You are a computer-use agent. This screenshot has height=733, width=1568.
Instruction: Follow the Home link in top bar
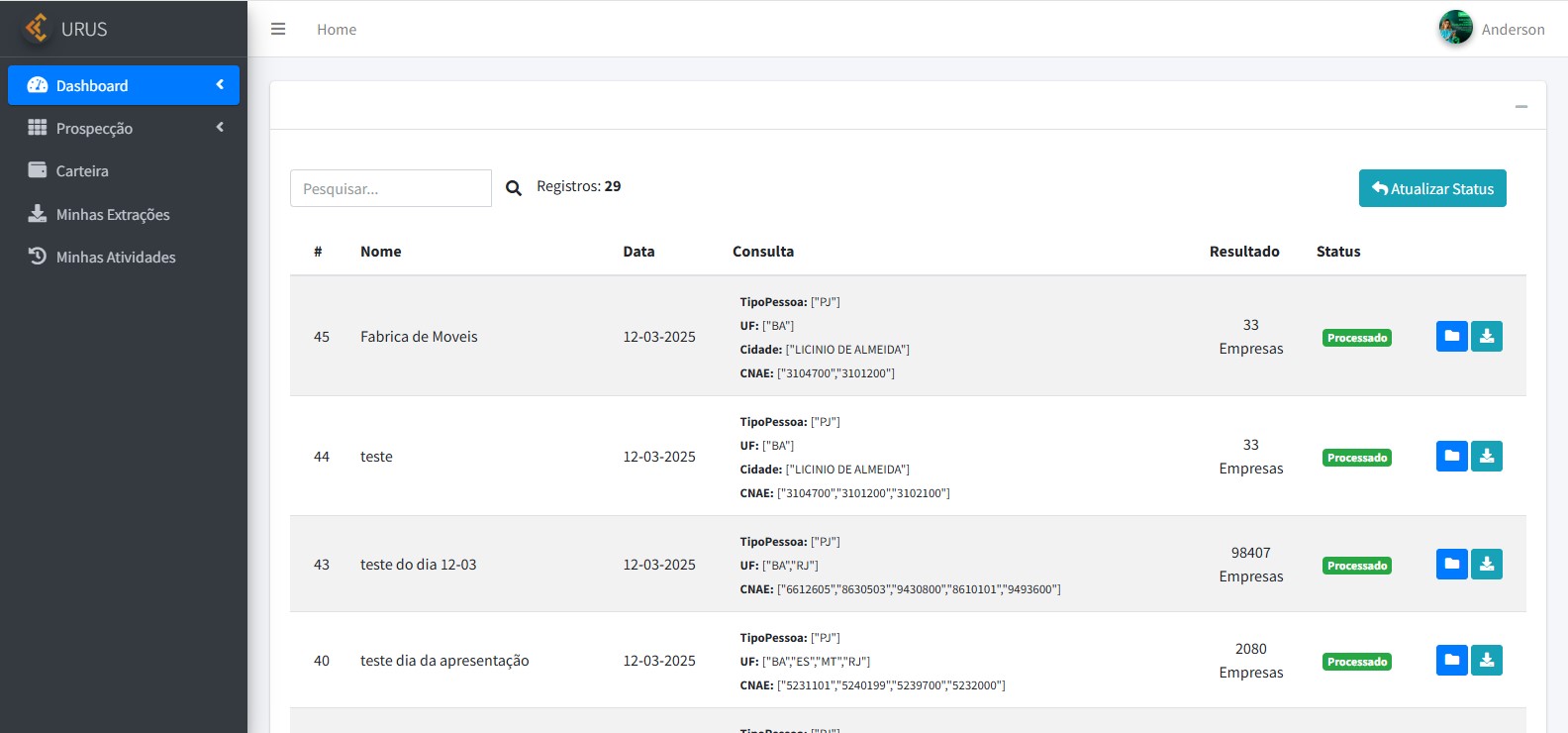(x=337, y=30)
